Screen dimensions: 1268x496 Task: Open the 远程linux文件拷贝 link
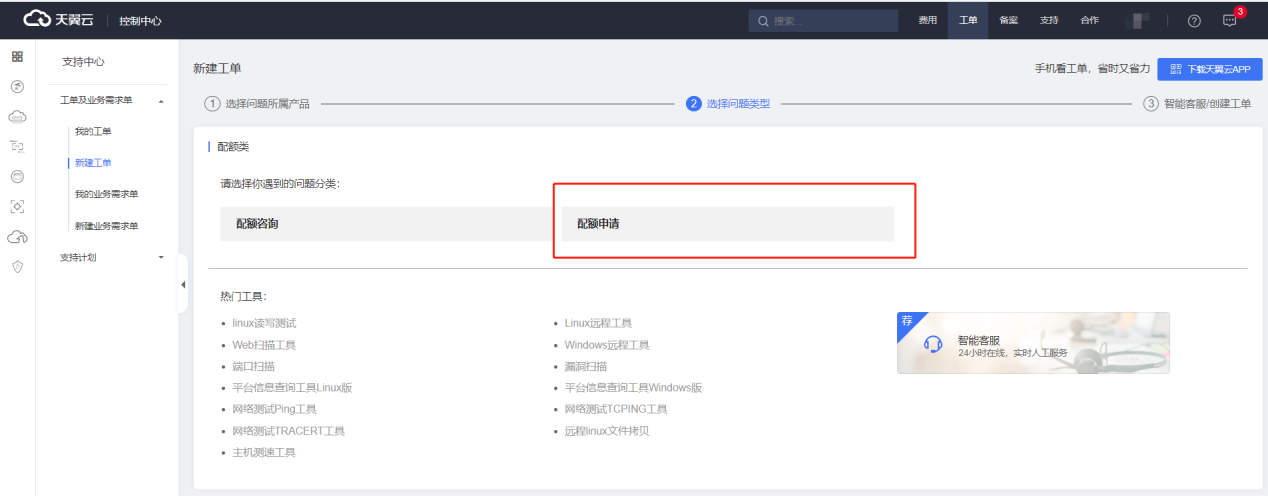pyautogui.click(x=607, y=431)
